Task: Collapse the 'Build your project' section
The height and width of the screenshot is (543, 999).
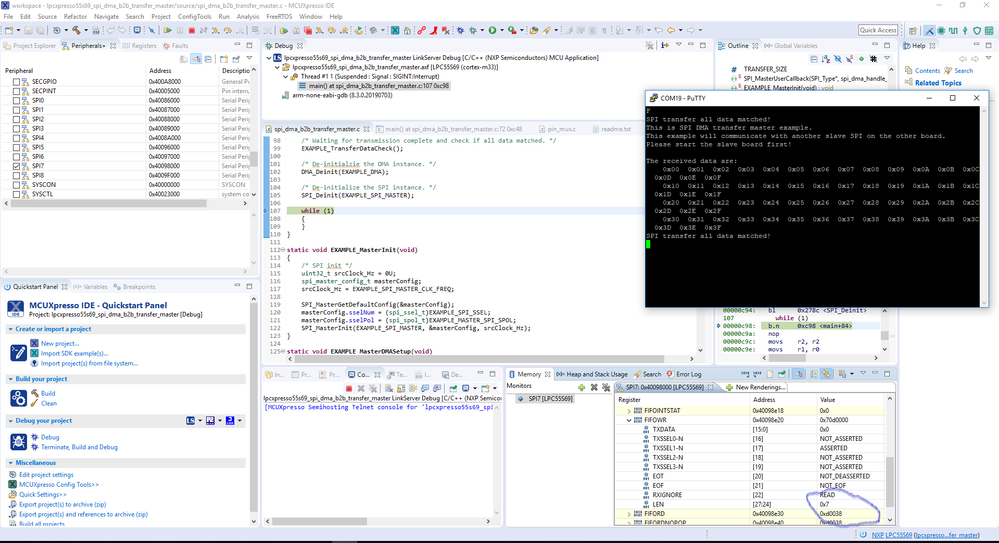Action: pyautogui.click(x=10, y=379)
